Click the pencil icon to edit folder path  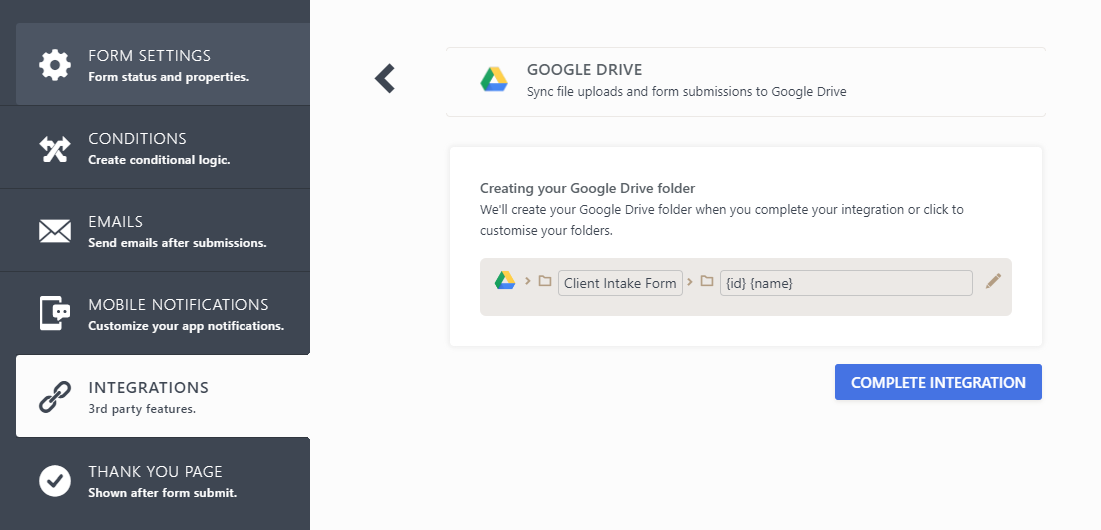993,282
